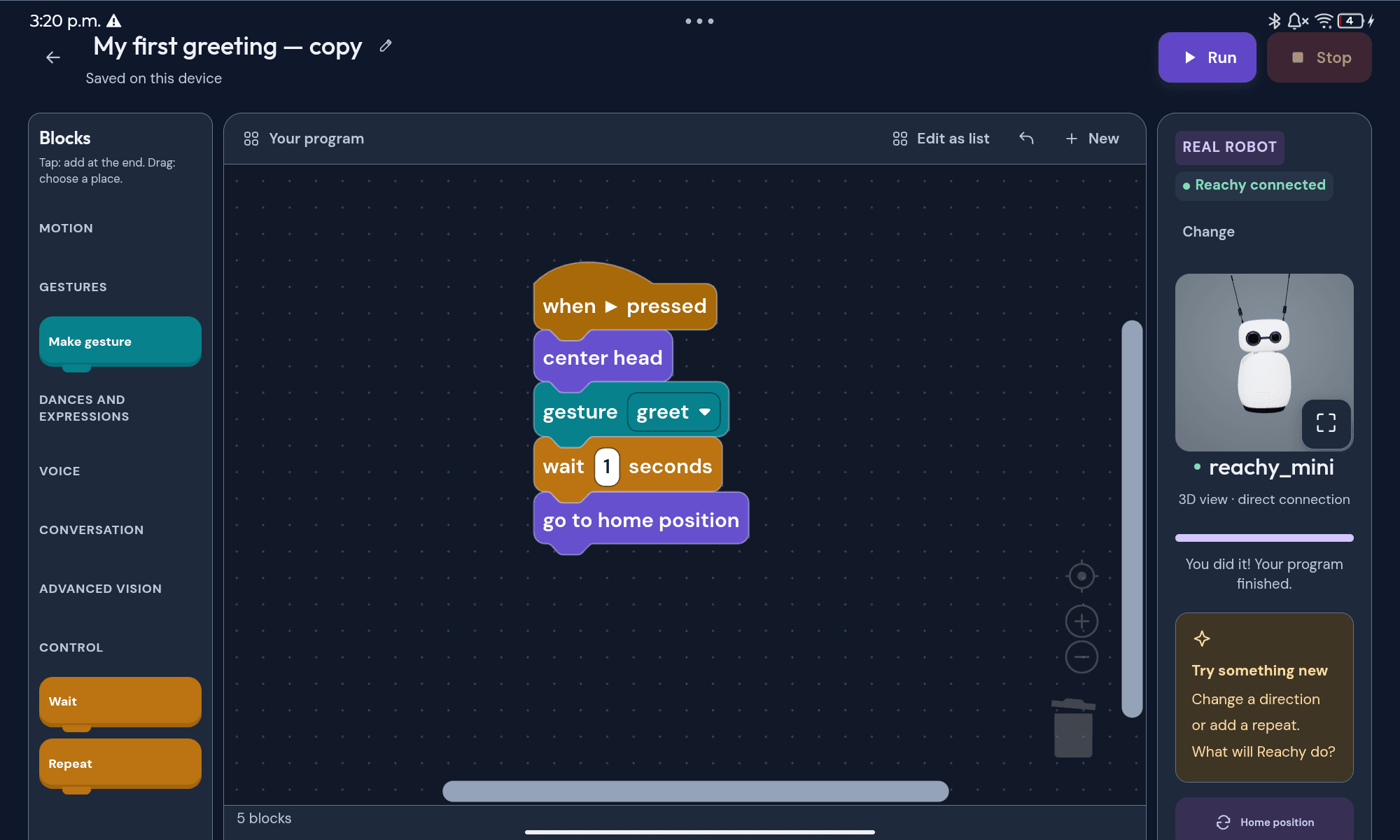Collapse the Control block category
Viewport: 1400px width, 840px height.
71,647
